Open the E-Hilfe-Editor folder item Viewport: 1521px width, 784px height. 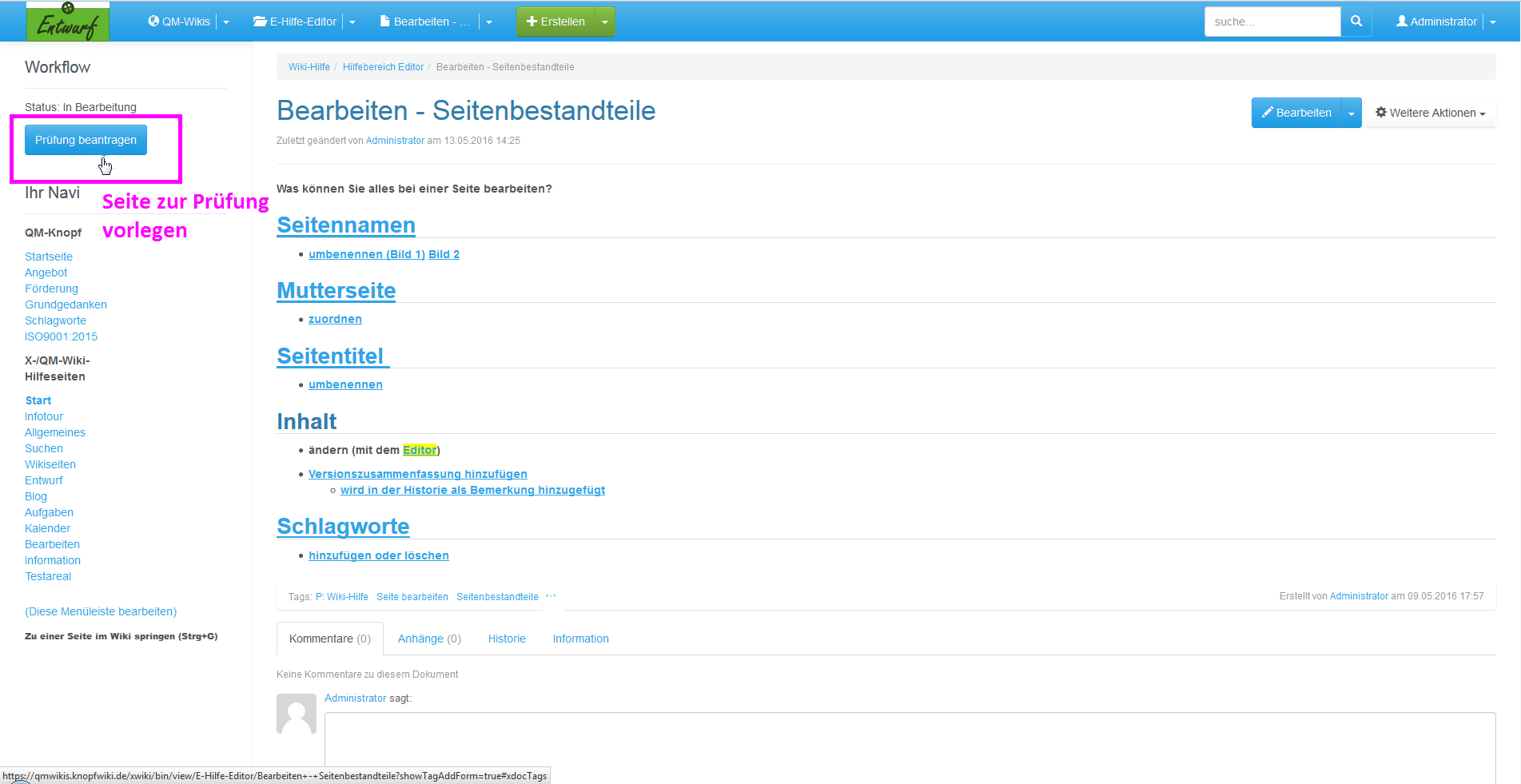(x=295, y=22)
